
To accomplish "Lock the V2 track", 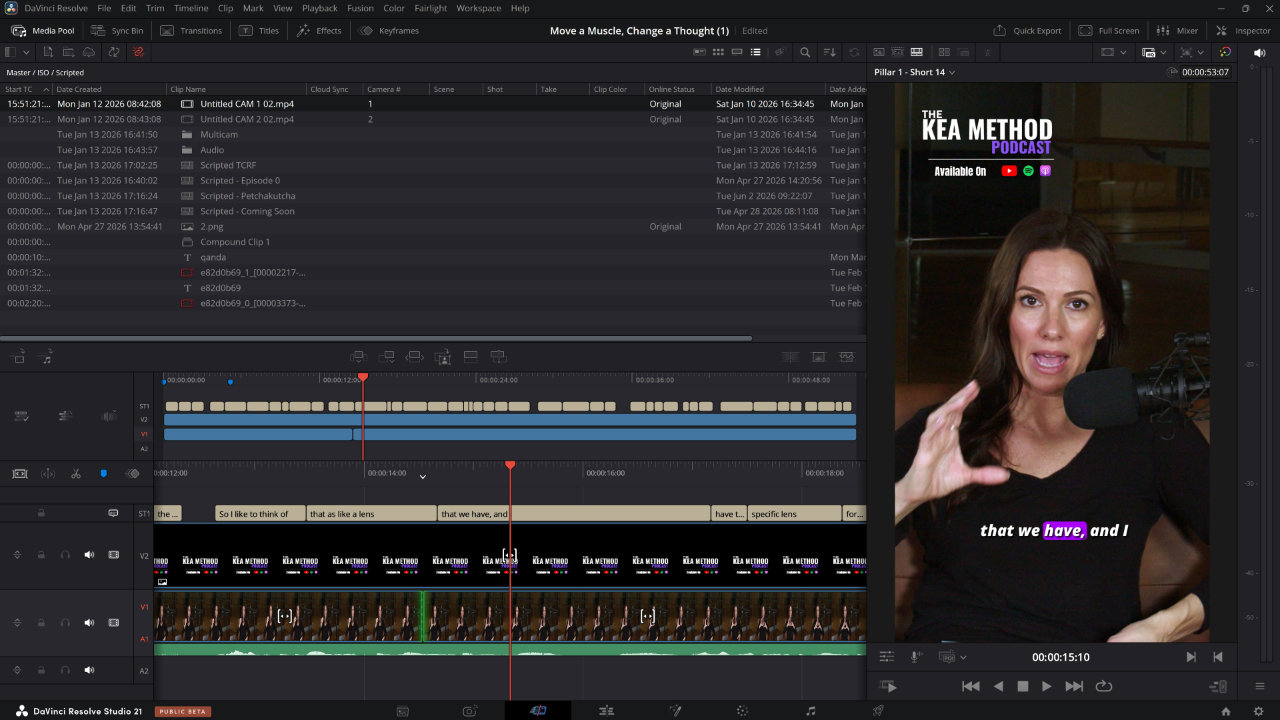I will pos(41,555).
